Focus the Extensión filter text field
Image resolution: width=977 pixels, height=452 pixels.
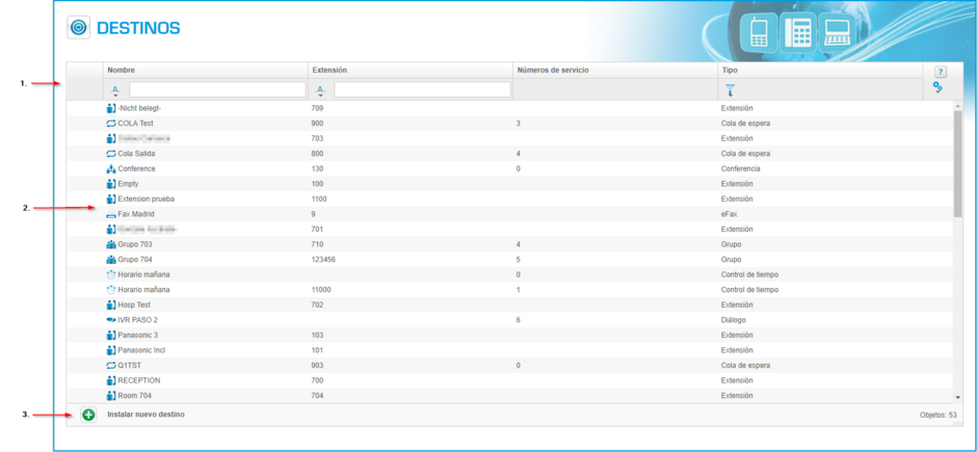[x=422, y=90]
